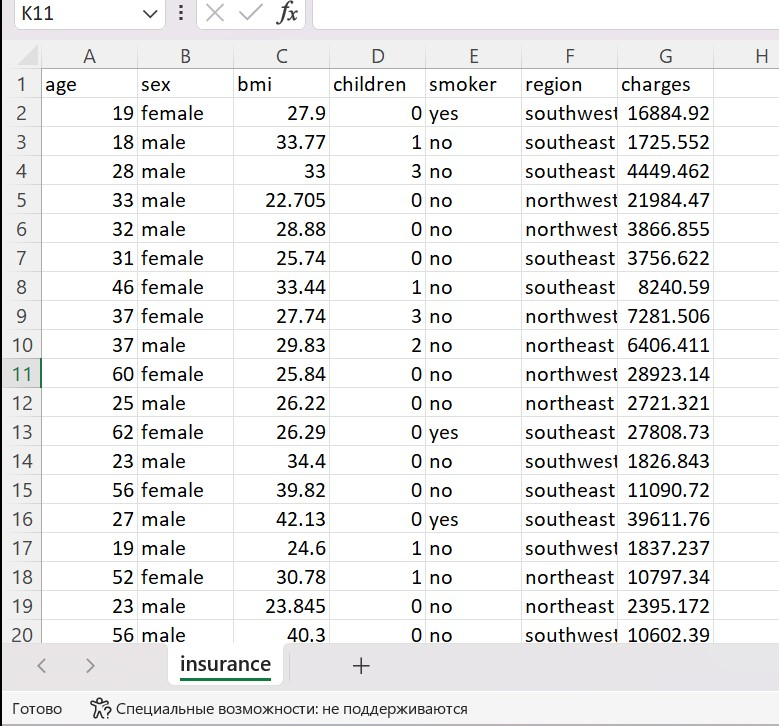Select column C header
The width and height of the screenshot is (779, 726).
(x=281, y=56)
